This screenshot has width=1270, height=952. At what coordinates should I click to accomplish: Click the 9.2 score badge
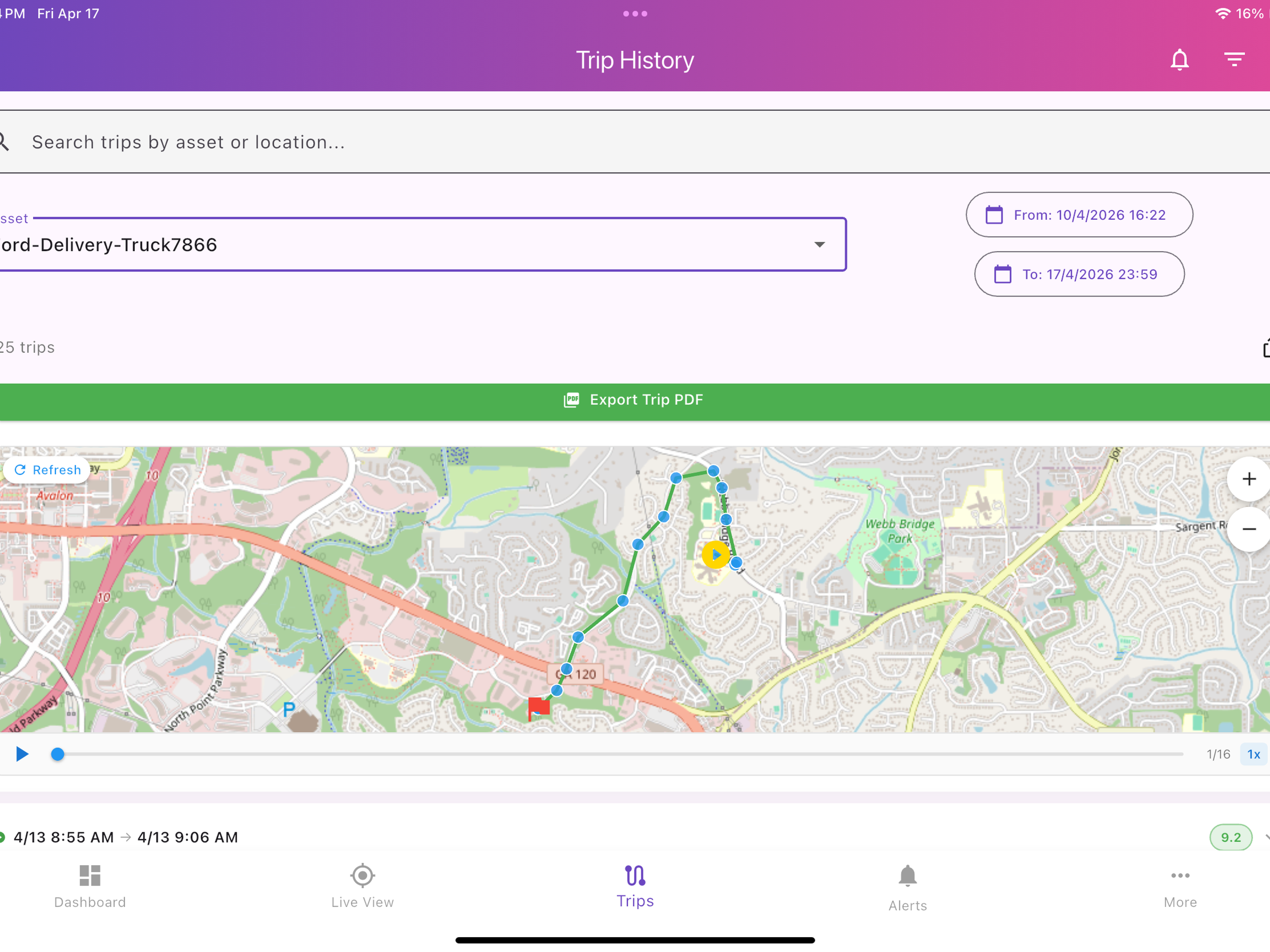coord(1230,837)
